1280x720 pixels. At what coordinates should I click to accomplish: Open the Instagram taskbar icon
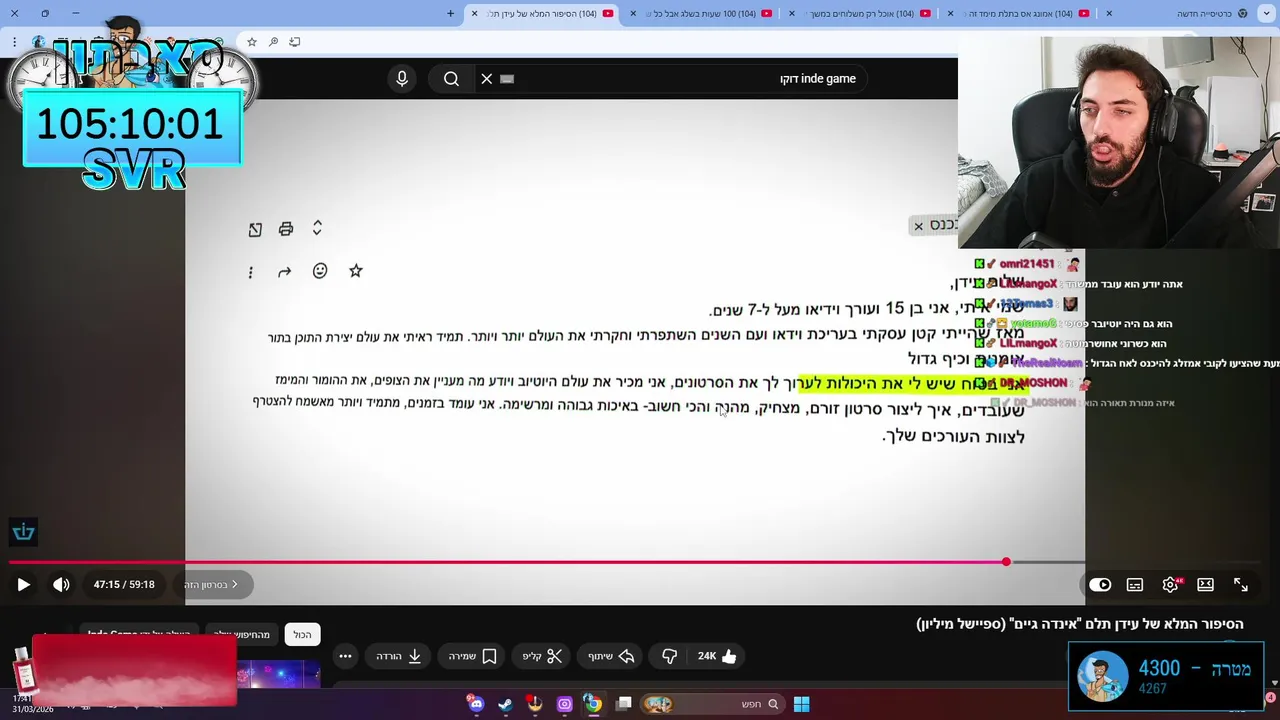click(564, 704)
